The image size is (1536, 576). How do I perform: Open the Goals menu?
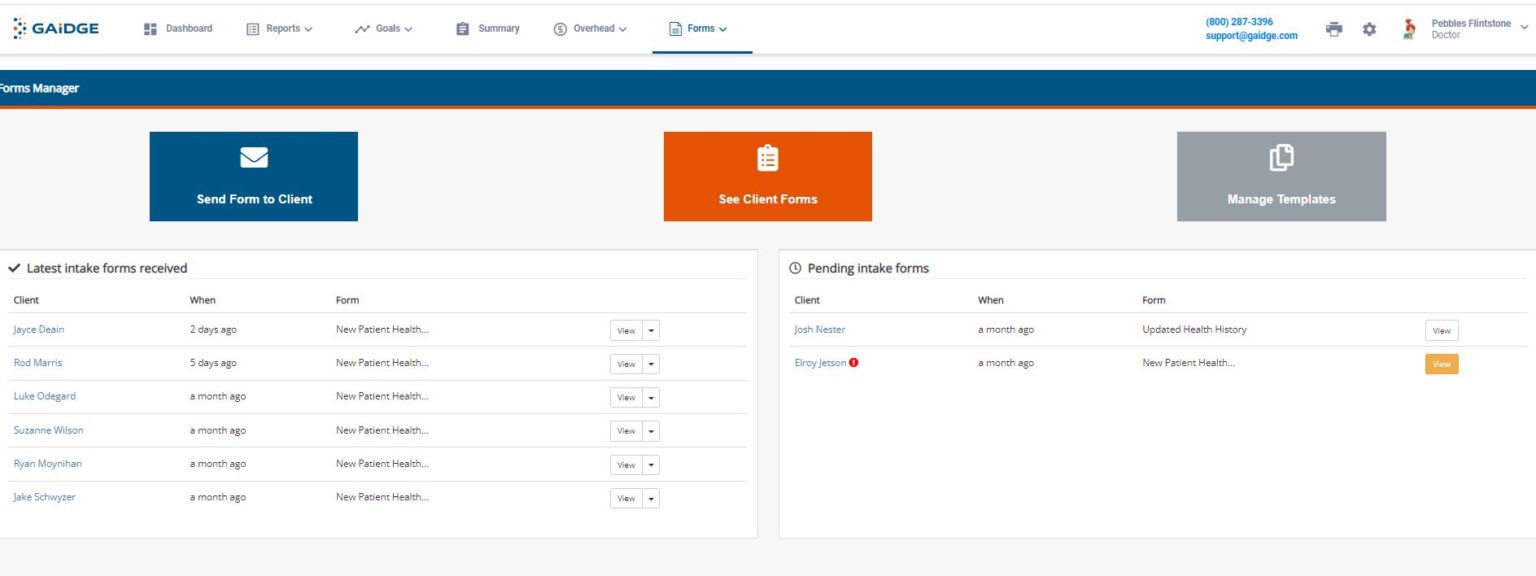pos(384,29)
